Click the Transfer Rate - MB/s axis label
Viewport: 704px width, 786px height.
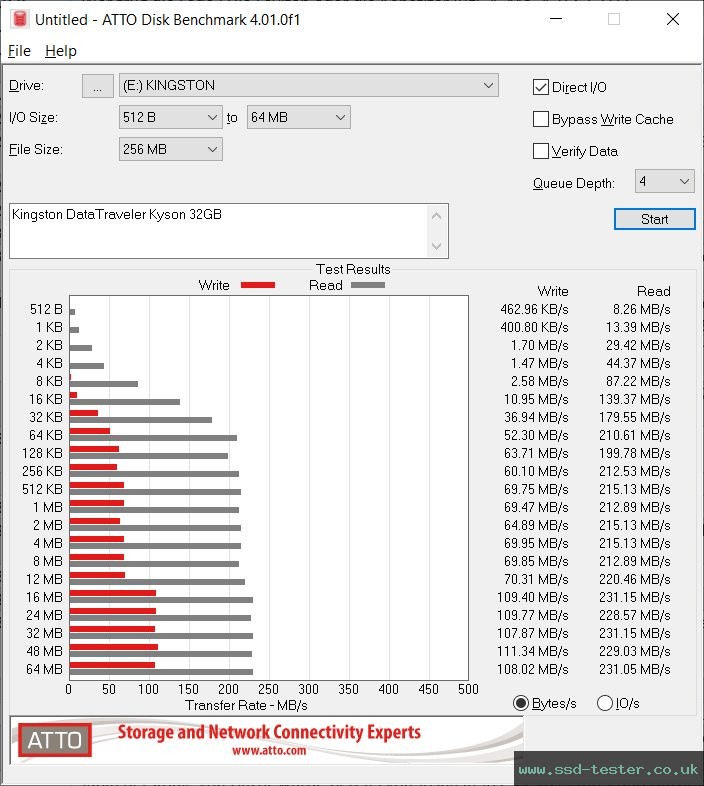point(246,705)
